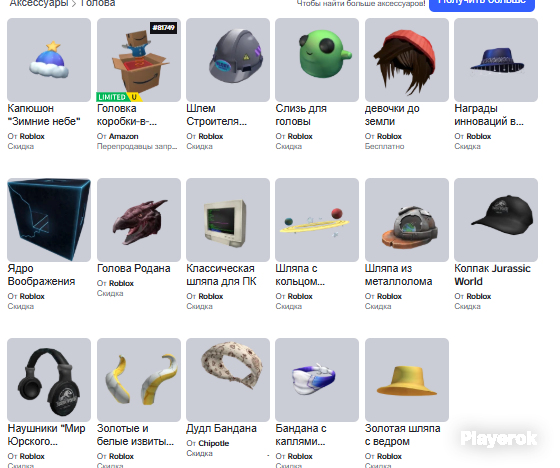Open the Шляпа из металлолома title link
Viewport: 560px width, 468px height.
click(399, 275)
